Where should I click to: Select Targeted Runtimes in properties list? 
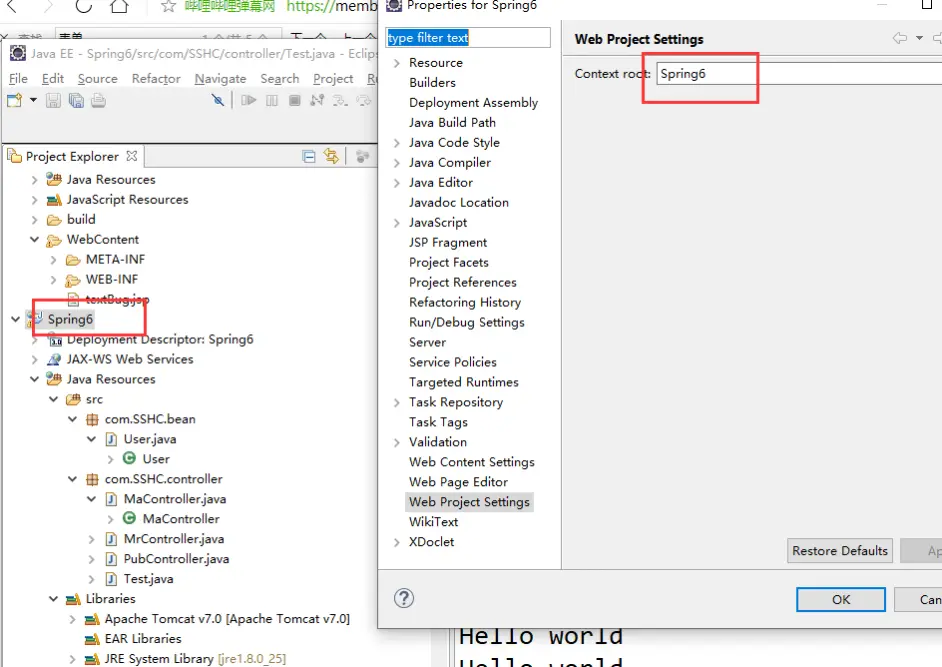pyautogui.click(x=464, y=382)
